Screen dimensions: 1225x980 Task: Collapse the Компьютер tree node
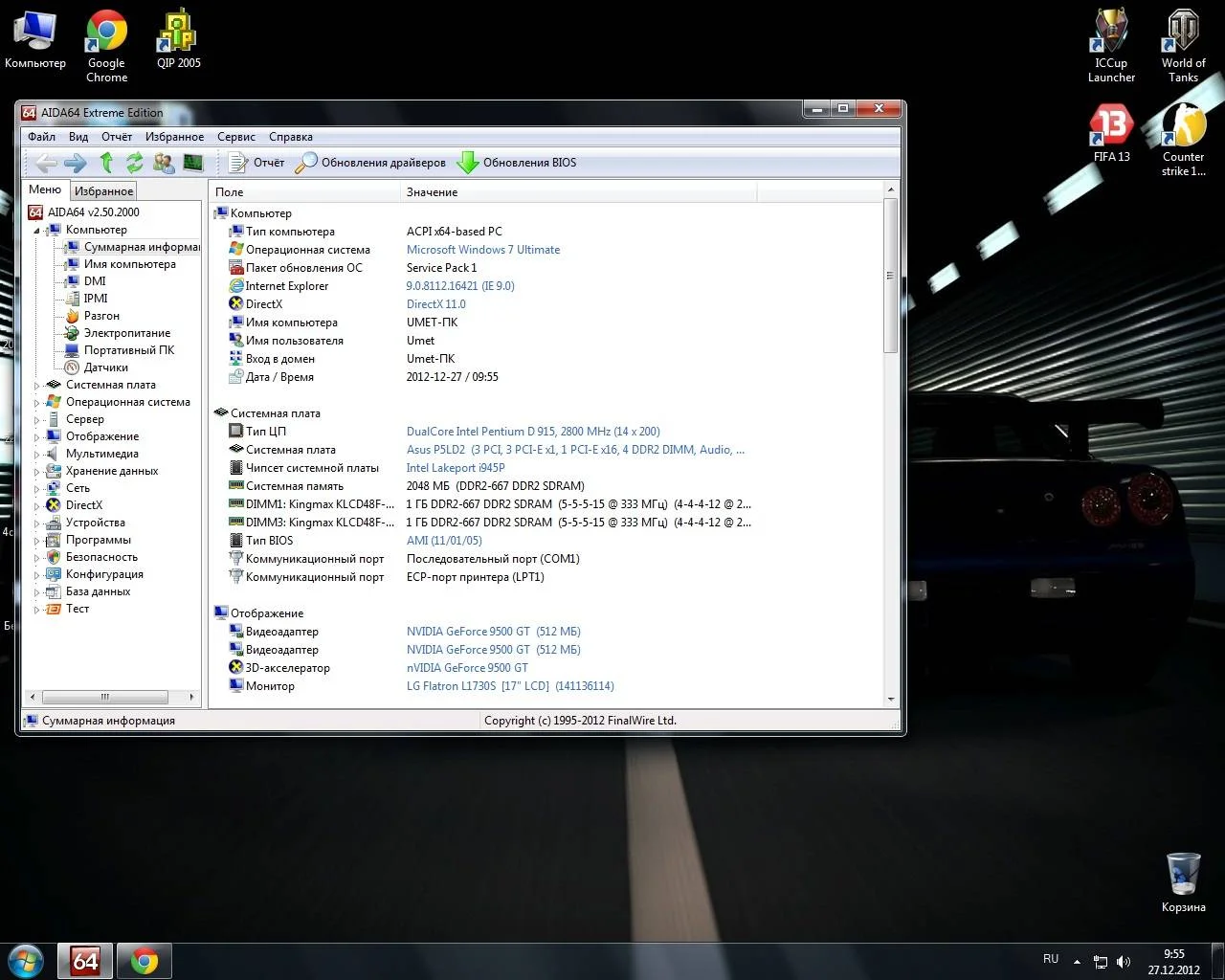tap(37, 231)
